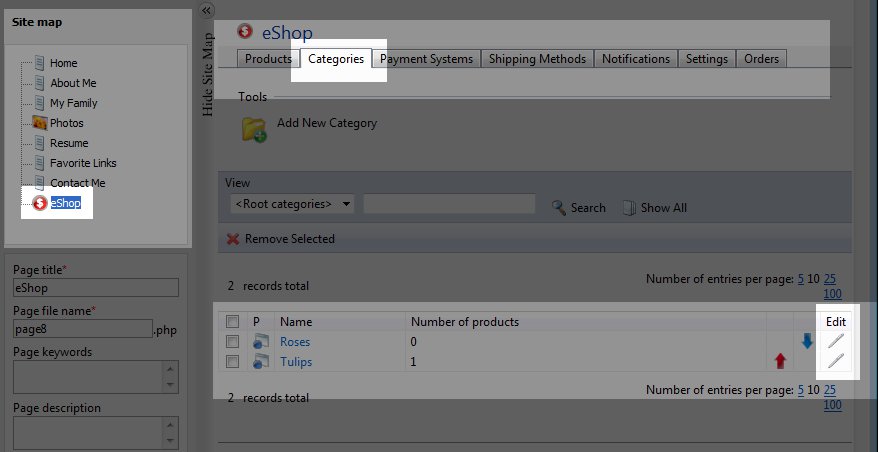Click the Show All button
Screen dimensions: 878x452
654,208
